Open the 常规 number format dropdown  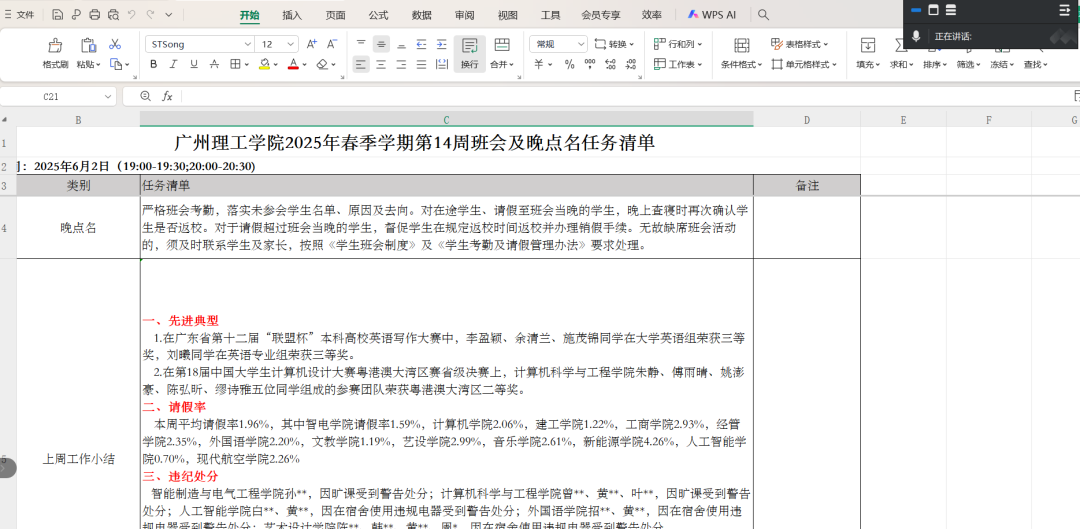[x=581, y=45]
